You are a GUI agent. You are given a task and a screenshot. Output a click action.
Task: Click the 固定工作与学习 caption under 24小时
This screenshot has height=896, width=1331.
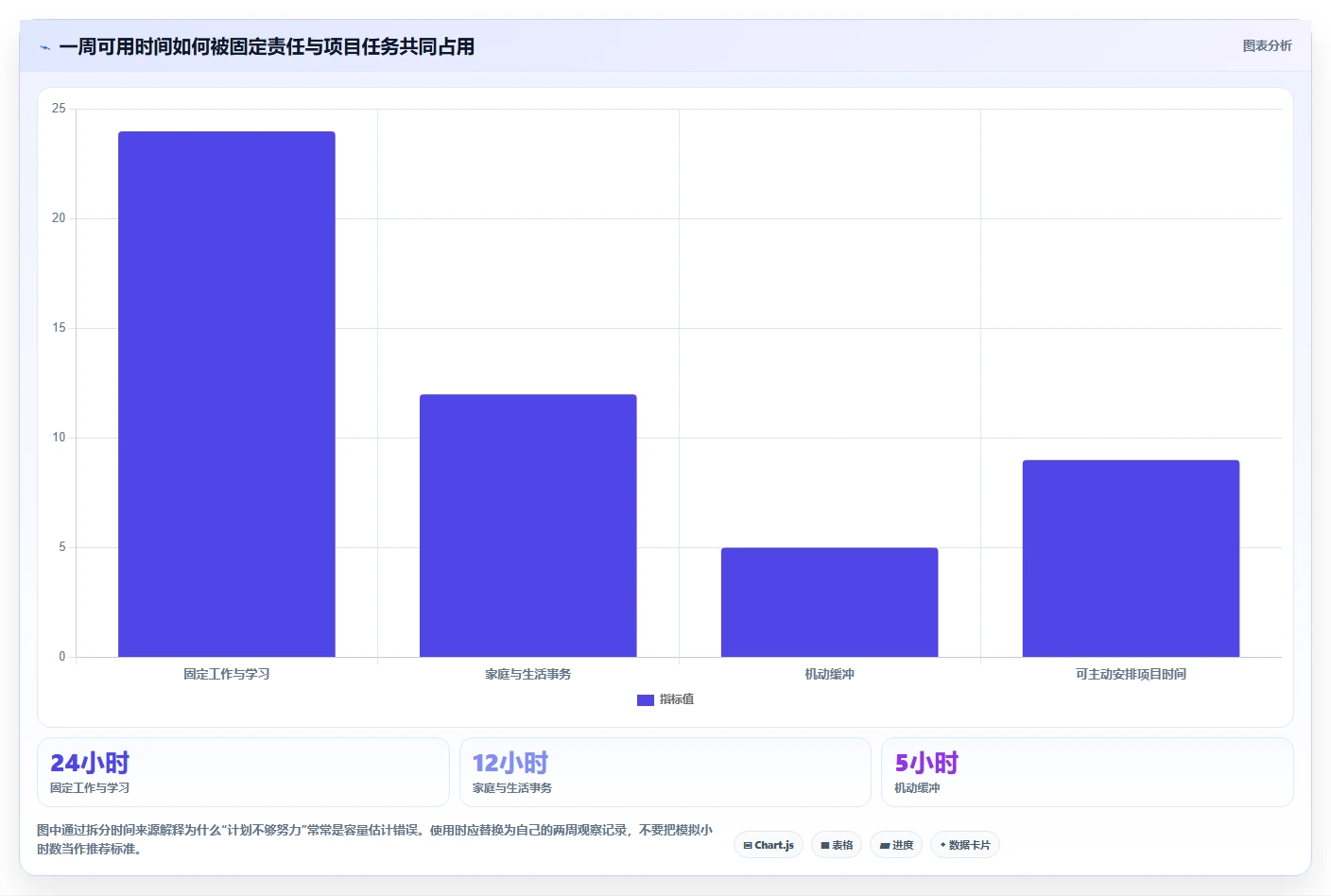(x=90, y=787)
